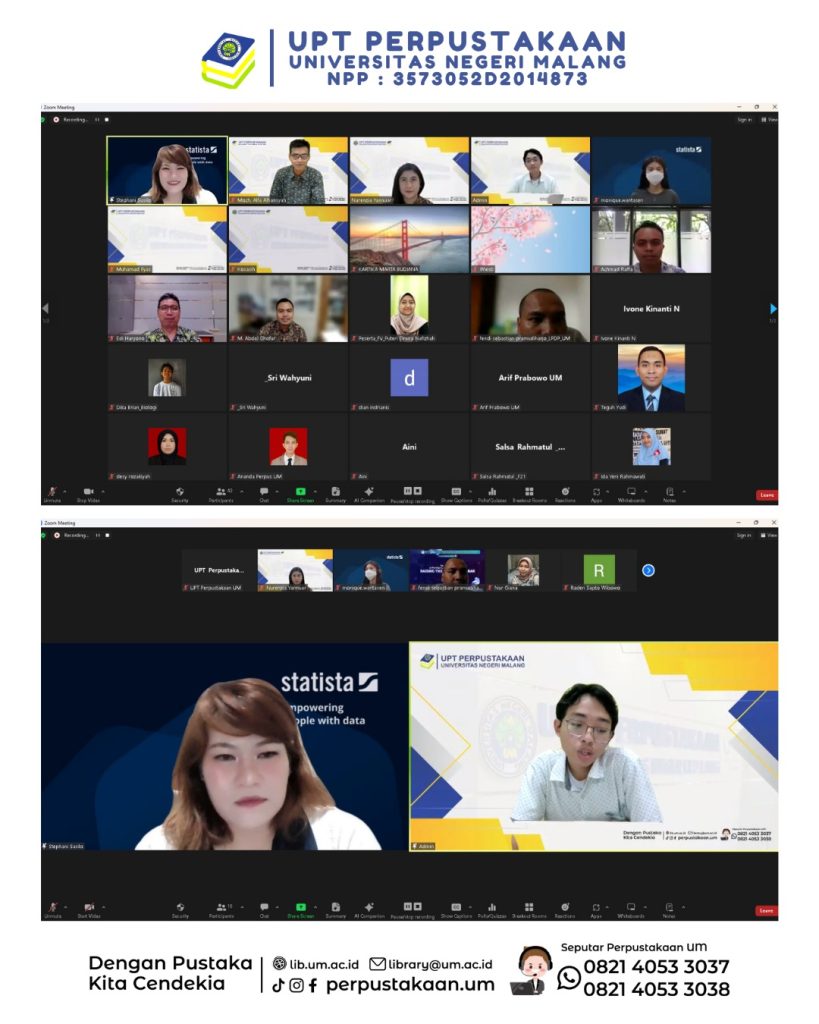Click Show Captions in the gallery-view Zoom toolbar

coord(456,494)
